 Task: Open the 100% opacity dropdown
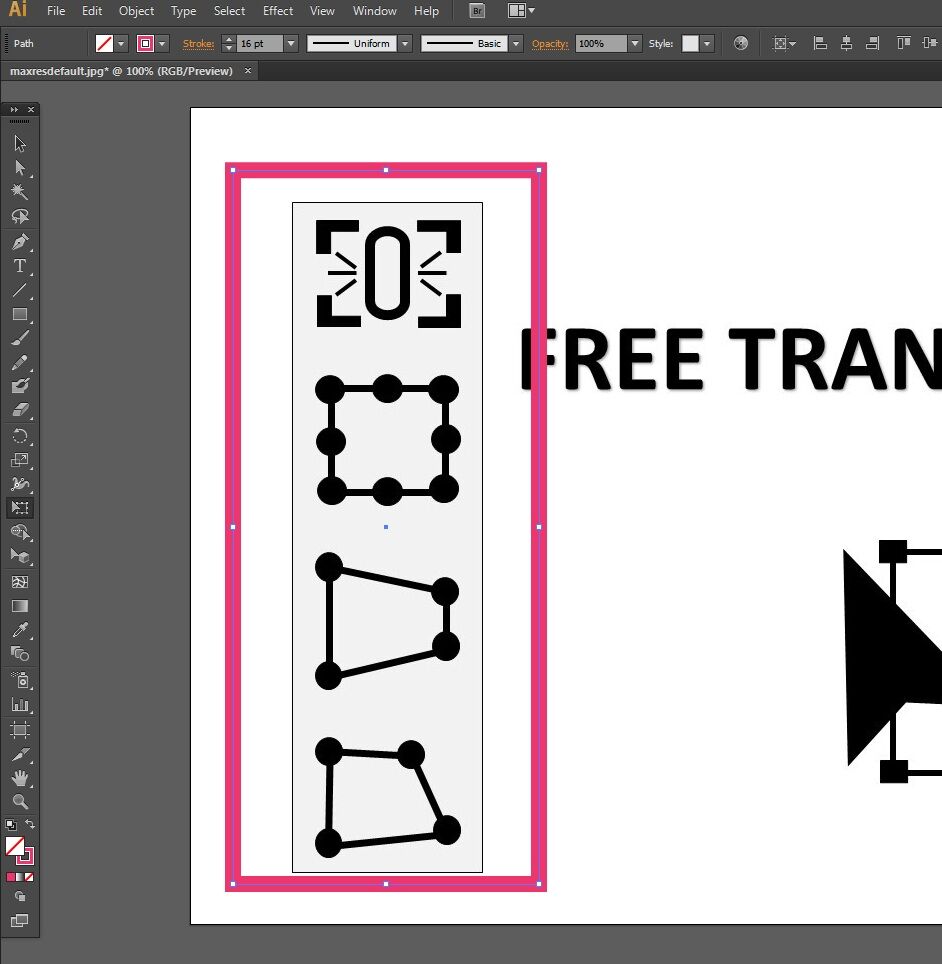pos(635,44)
